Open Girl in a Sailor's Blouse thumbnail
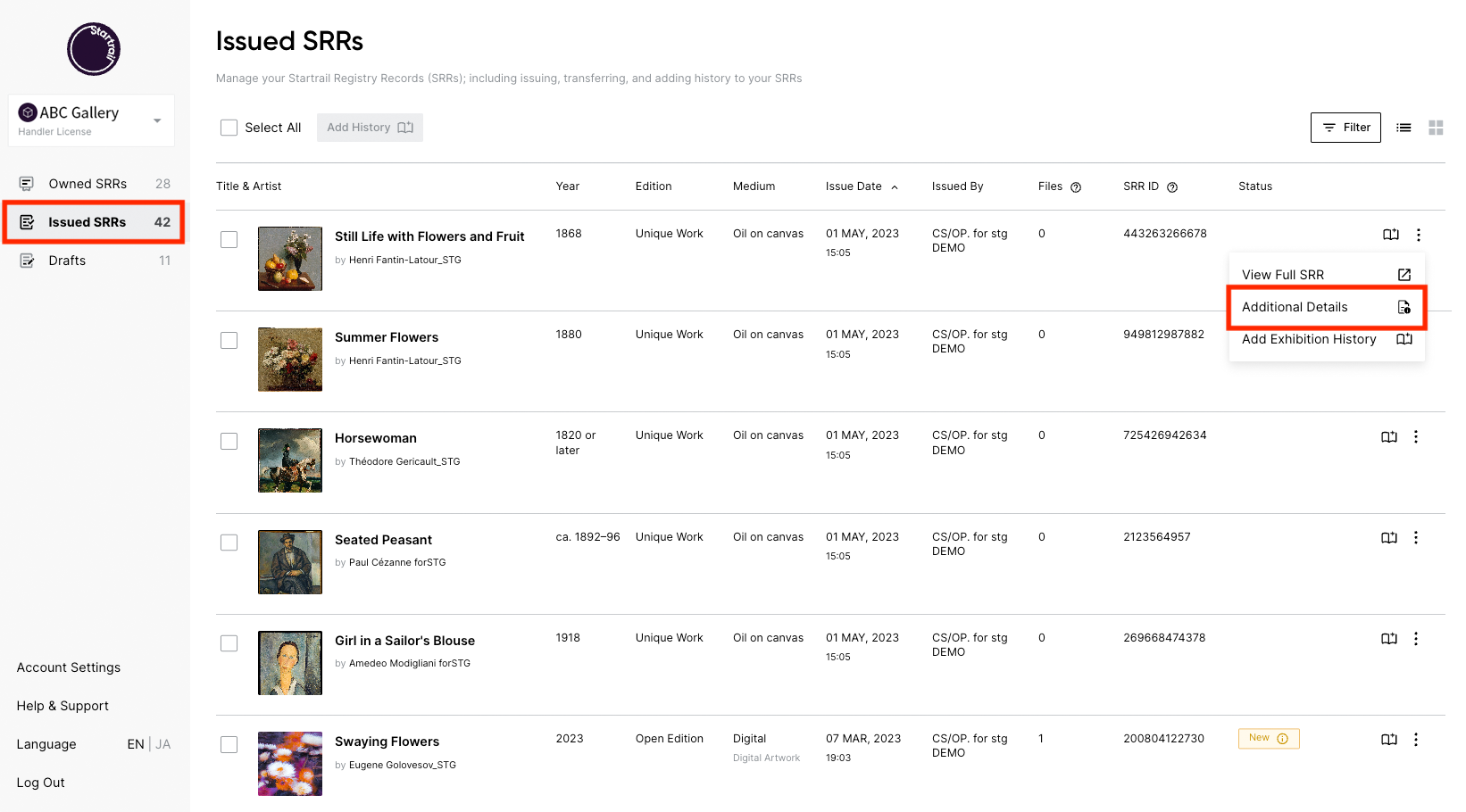Viewport: 1466px width, 812px height. coord(290,663)
